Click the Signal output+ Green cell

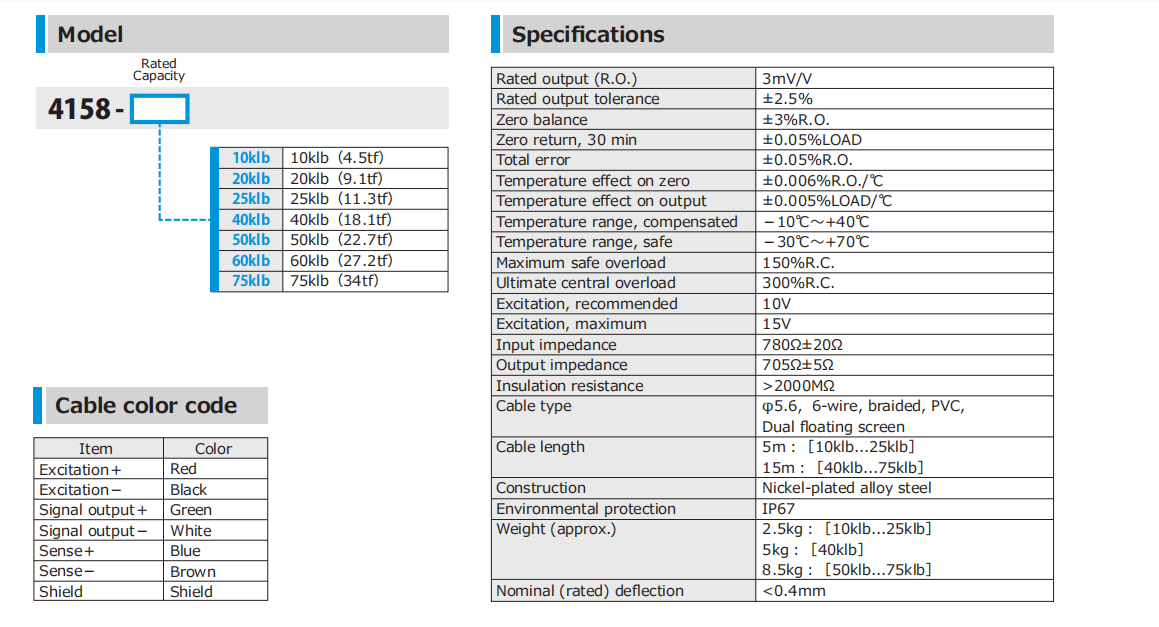click(215, 510)
